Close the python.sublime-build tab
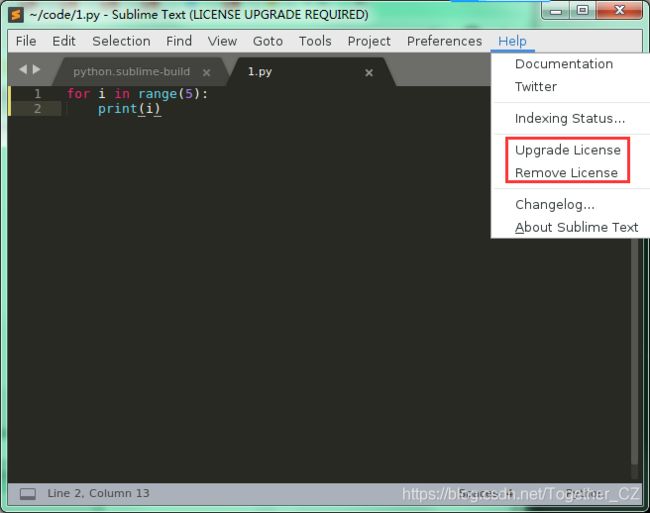The height and width of the screenshot is (513, 650). (x=206, y=73)
